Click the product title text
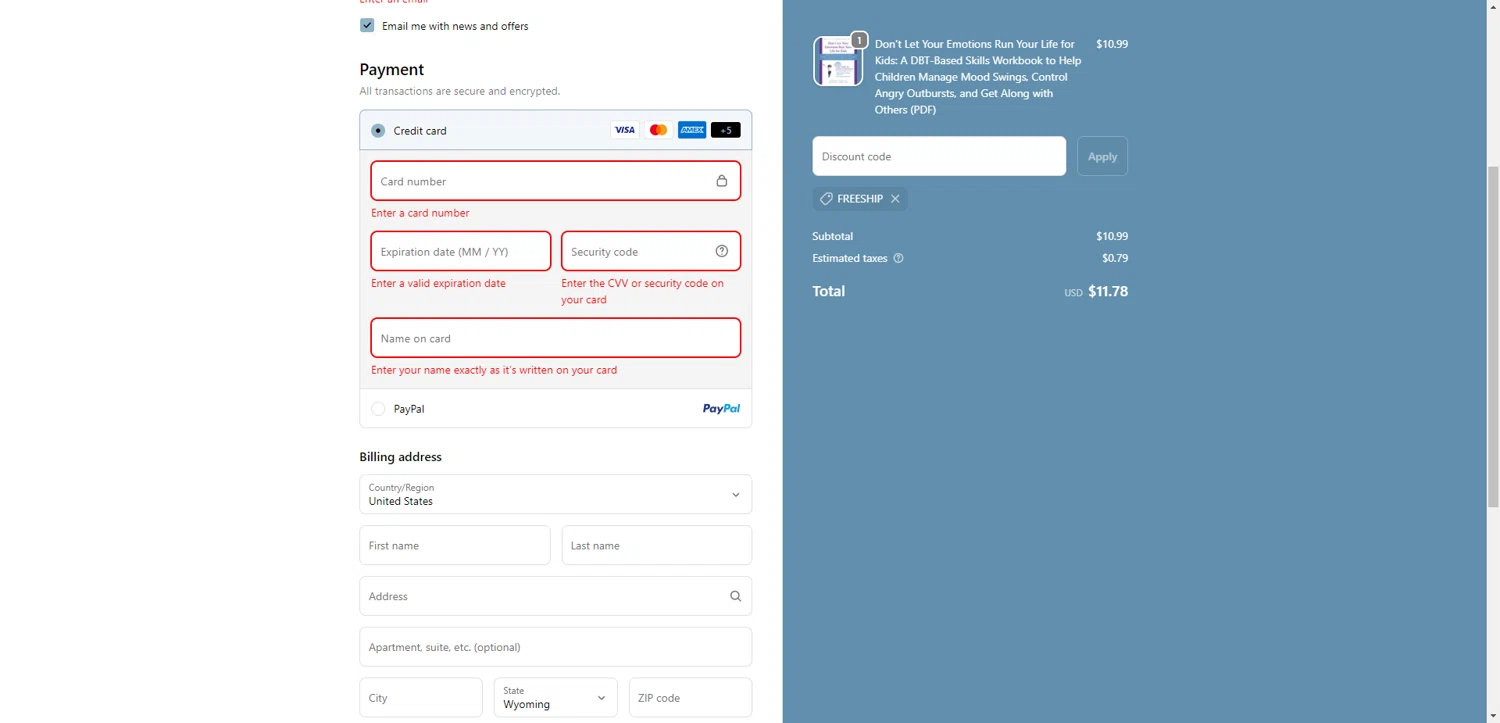 click(x=977, y=77)
